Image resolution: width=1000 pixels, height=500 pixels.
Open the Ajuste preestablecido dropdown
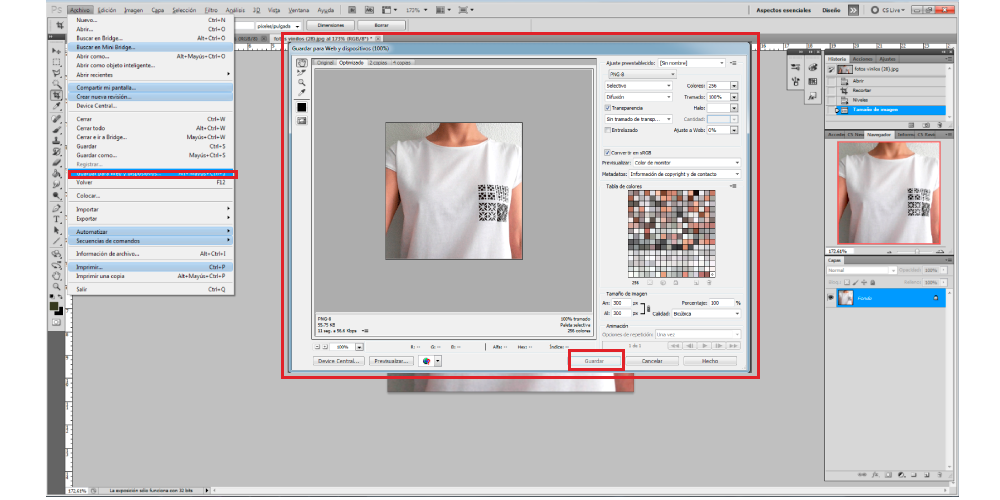click(692, 63)
